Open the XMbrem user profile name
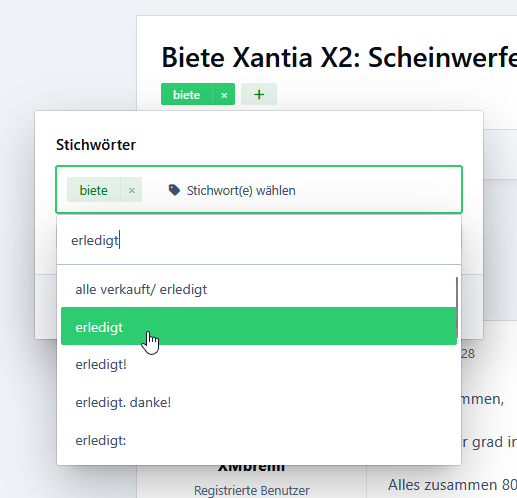Screen dimensions: 517x498 [252, 468]
